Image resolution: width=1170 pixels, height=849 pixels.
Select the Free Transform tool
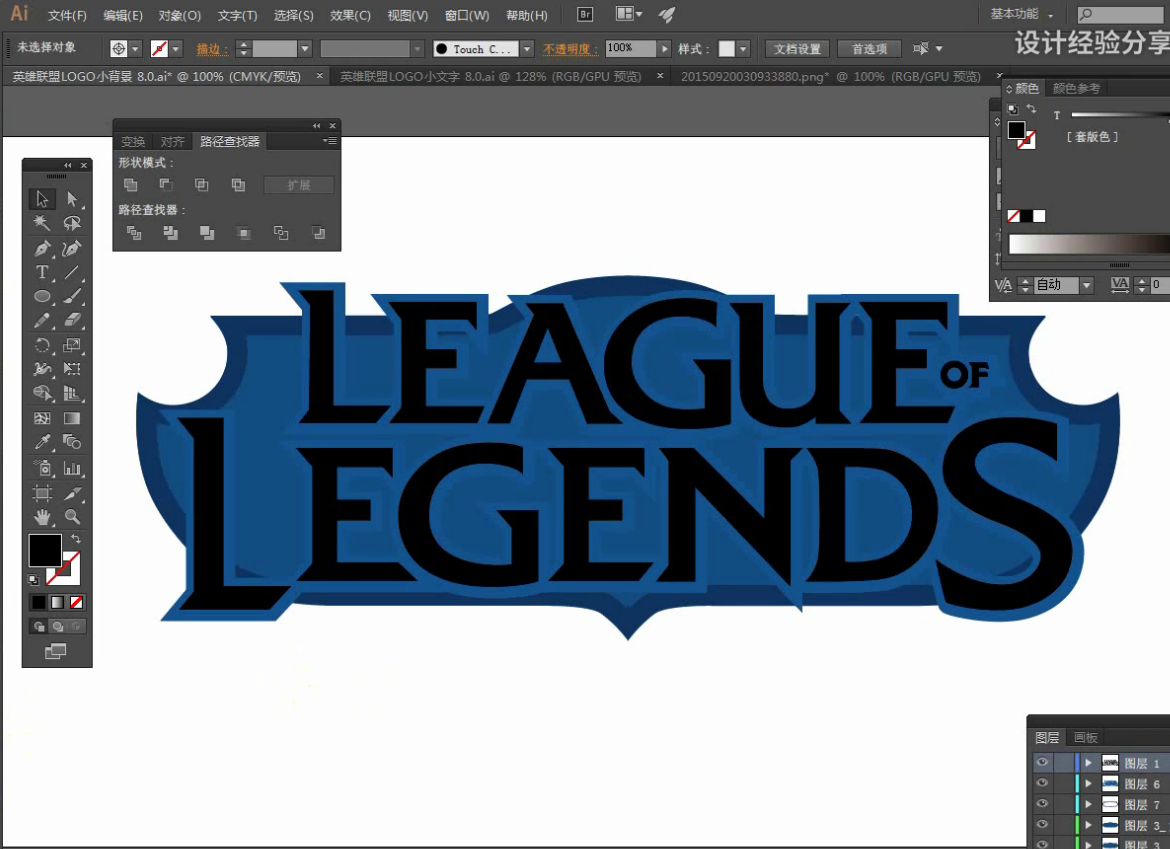coord(72,369)
